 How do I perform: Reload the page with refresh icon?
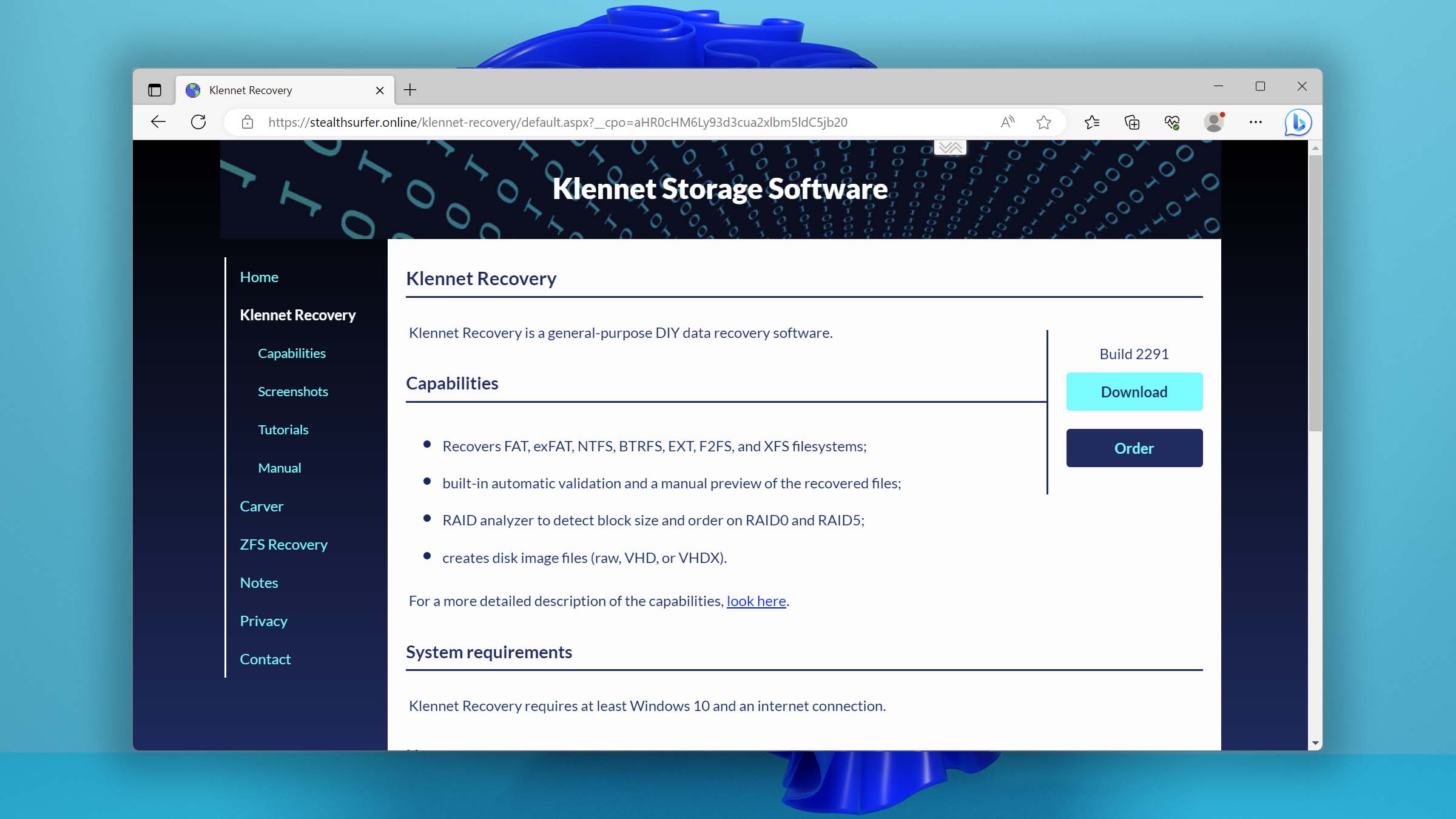point(198,122)
